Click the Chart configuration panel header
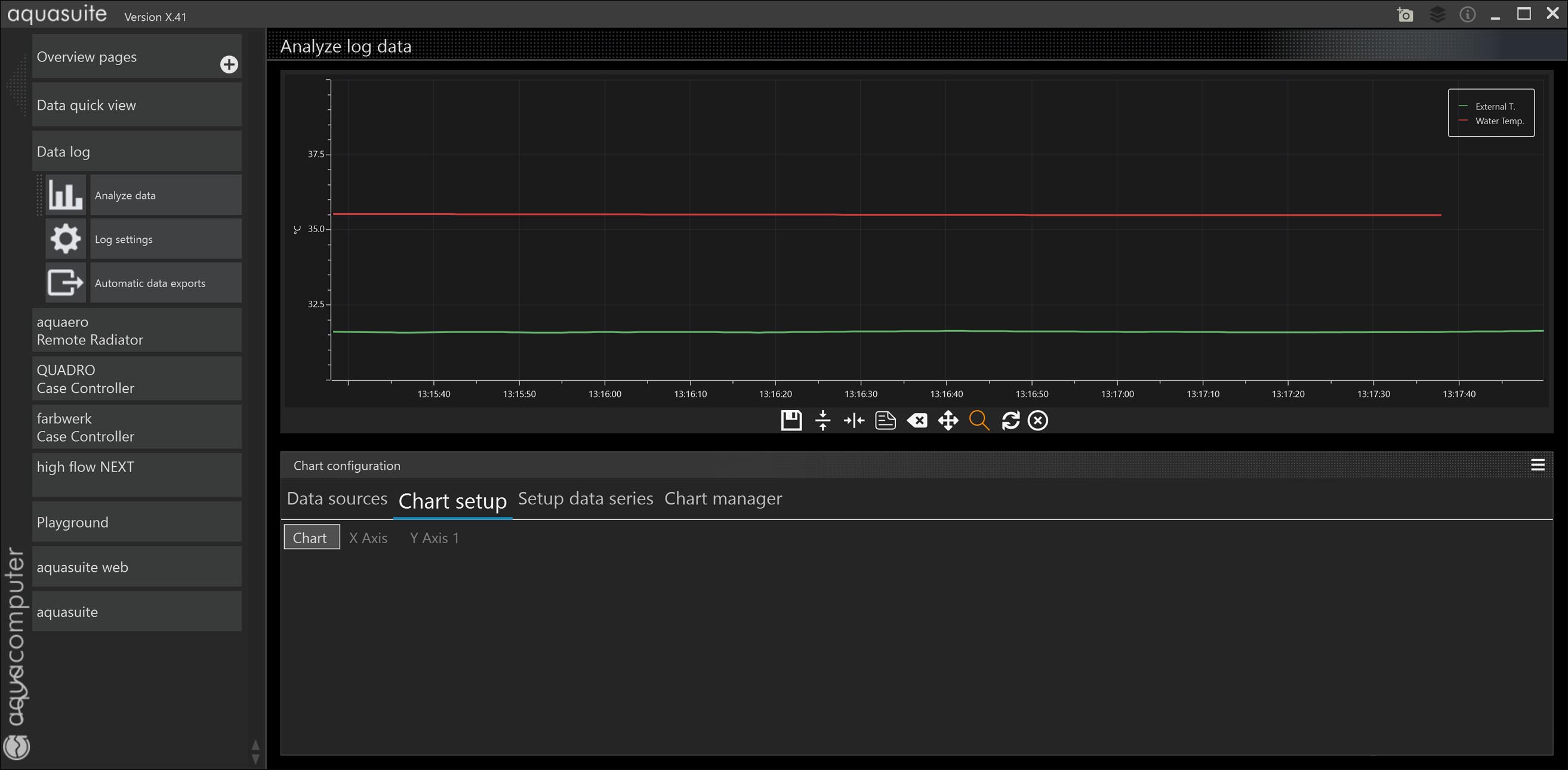This screenshot has width=1568, height=770. tap(917, 465)
